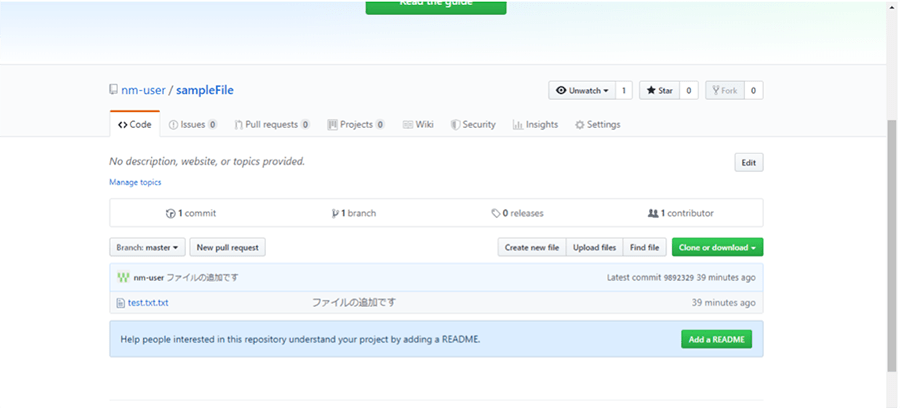View the 1 commit history

tap(191, 213)
